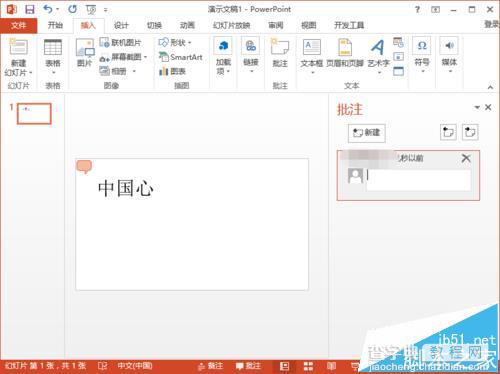Open the 文件 (File) tab
The height and width of the screenshot is (374, 500).
[x=18, y=25]
